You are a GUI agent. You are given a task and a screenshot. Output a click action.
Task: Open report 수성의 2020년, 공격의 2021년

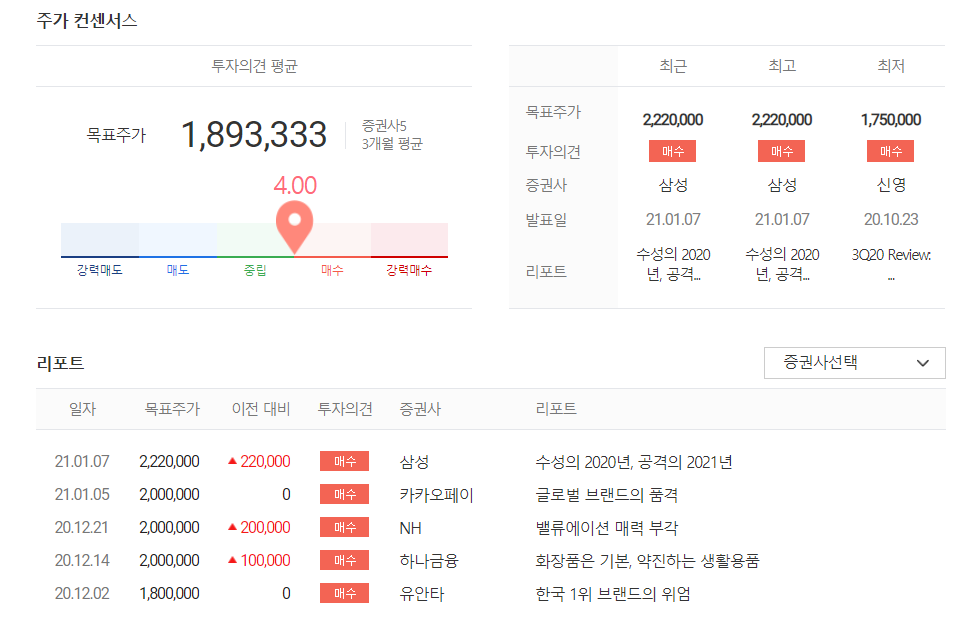(633, 462)
